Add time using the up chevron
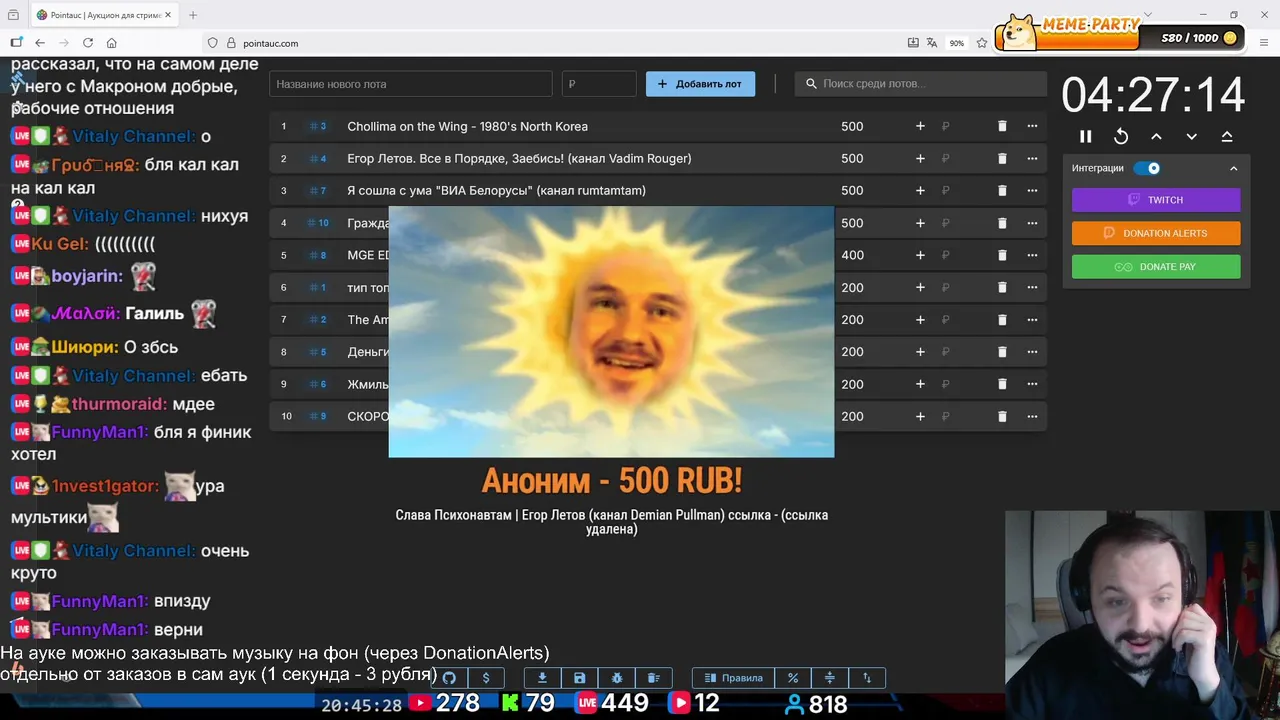The width and height of the screenshot is (1280, 720). (x=1156, y=136)
